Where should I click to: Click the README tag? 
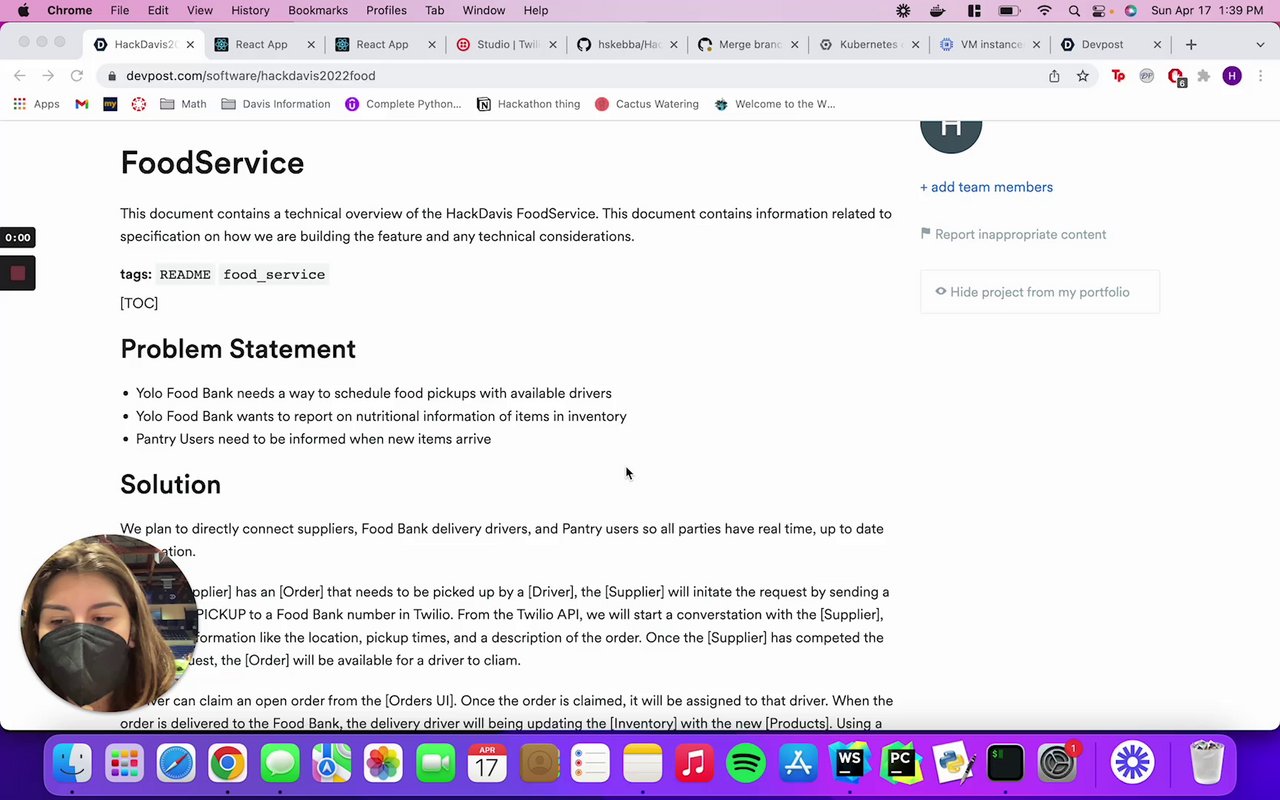[x=185, y=274]
